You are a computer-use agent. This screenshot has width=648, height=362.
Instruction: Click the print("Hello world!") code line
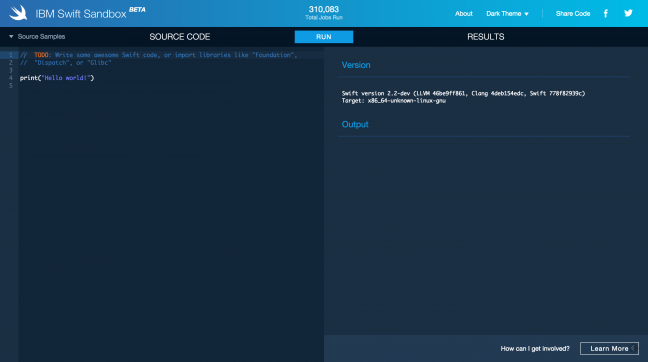(57, 78)
